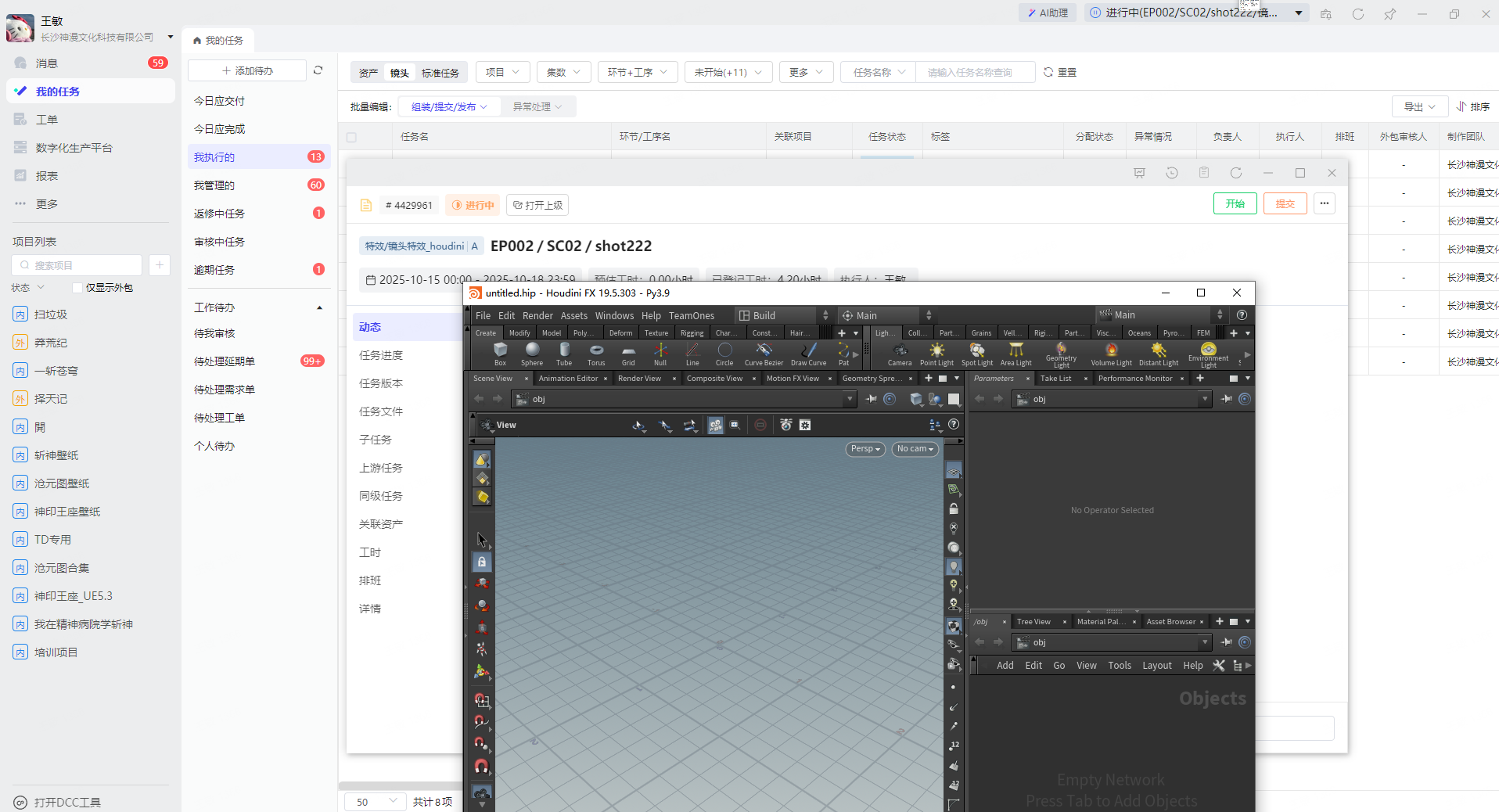The image size is (1499, 812).
Task: Toggle the 镜头 filter segment
Action: 400,73
